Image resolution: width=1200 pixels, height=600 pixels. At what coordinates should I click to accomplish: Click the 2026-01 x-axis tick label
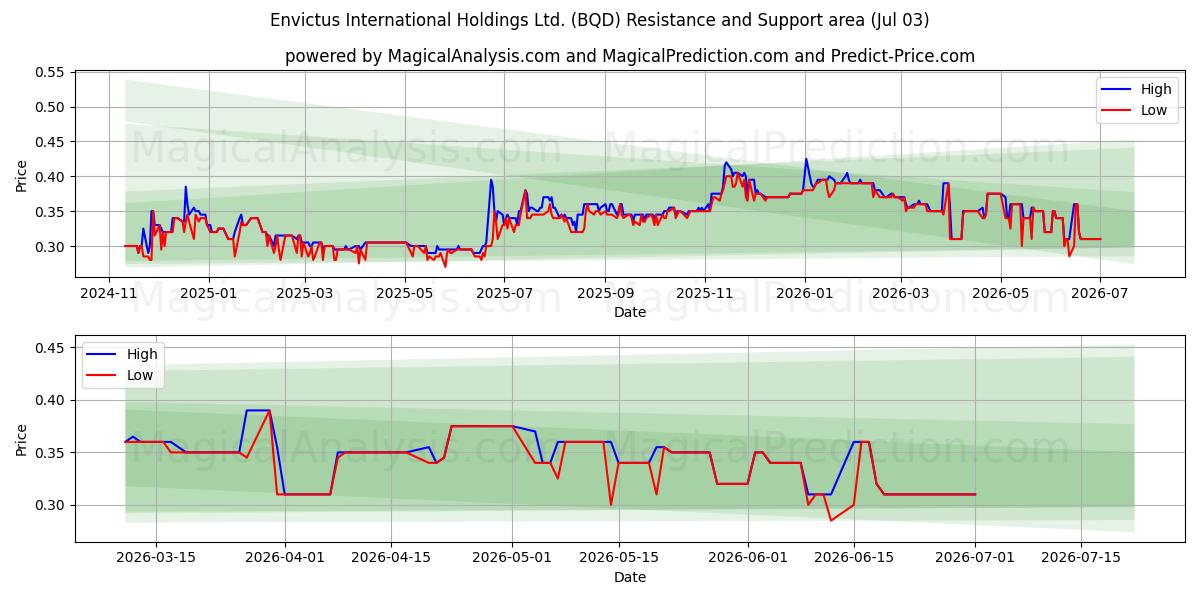(x=805, y=293)
